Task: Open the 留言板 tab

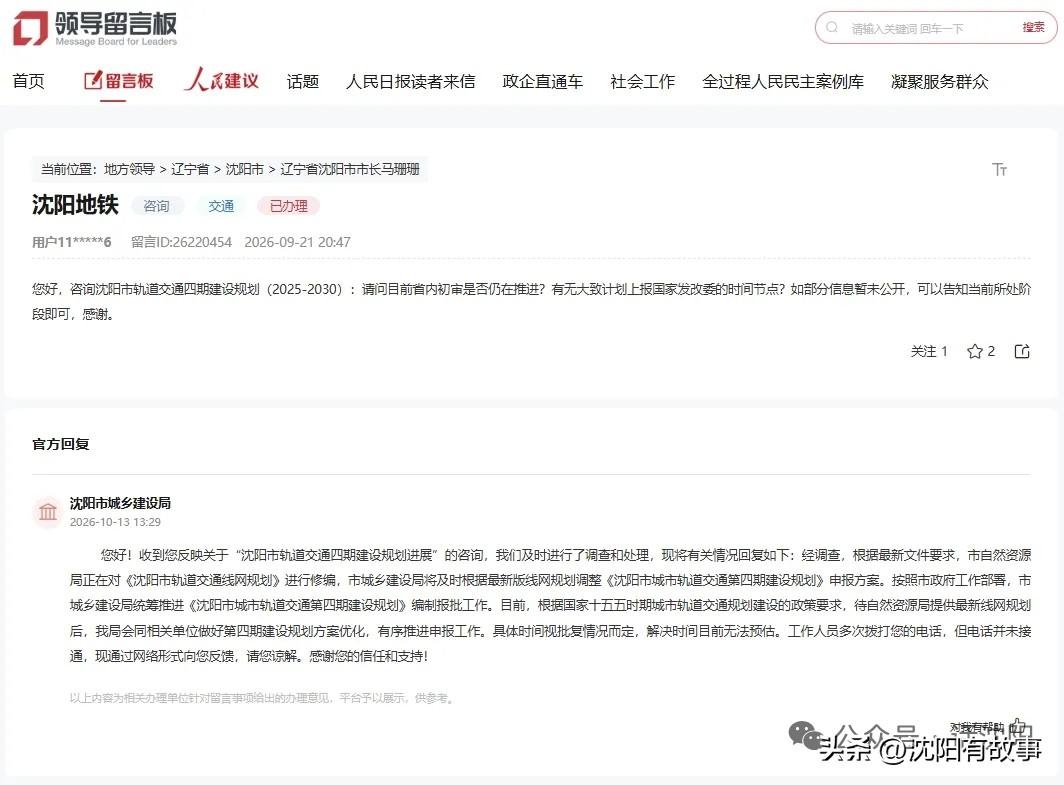Action: 118,81
